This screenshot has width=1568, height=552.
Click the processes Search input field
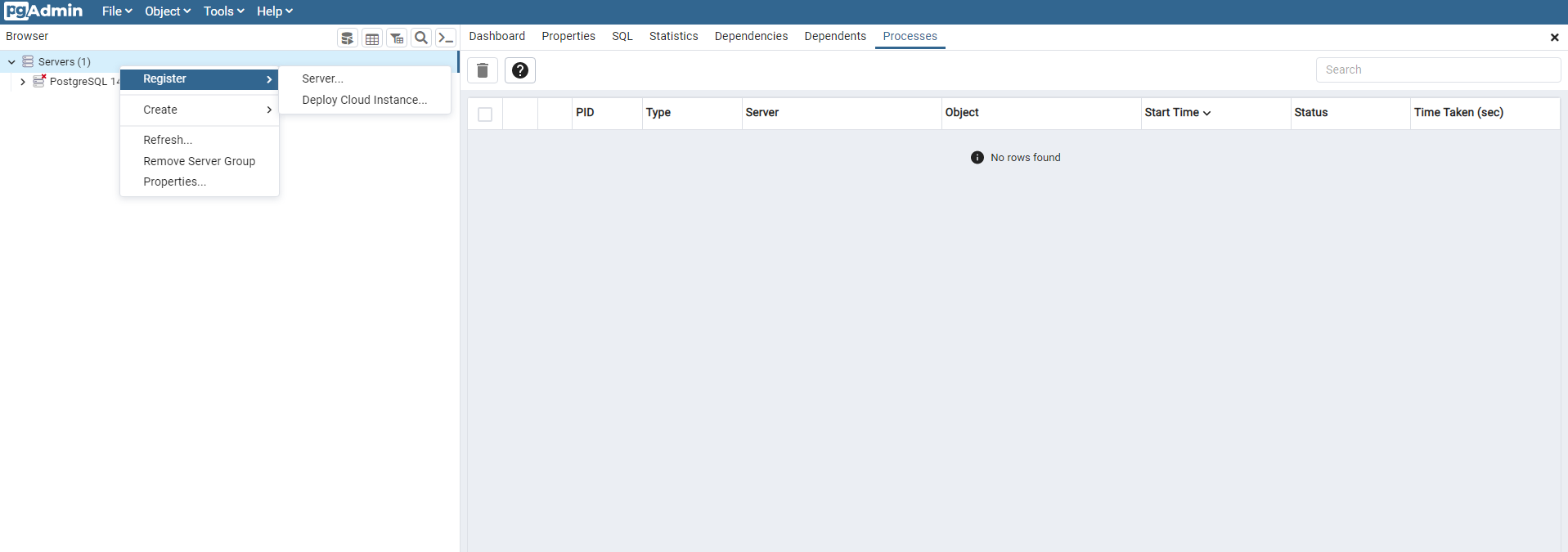pyautogui.click(x=1437, y=70)
